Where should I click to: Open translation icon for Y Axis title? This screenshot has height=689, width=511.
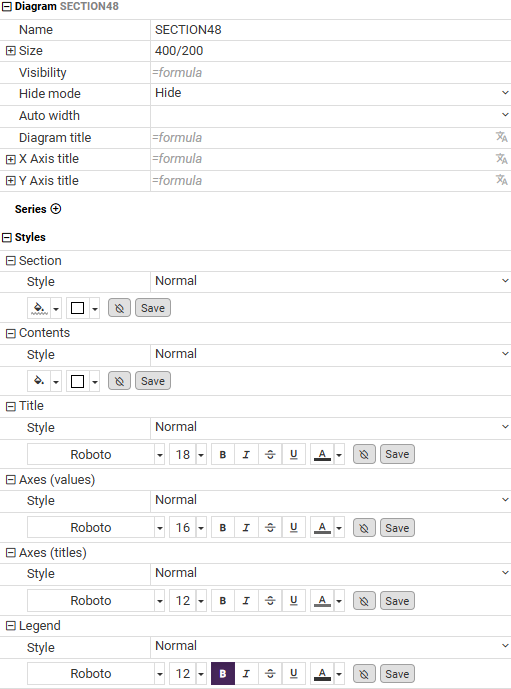click(x=501, y=180)
